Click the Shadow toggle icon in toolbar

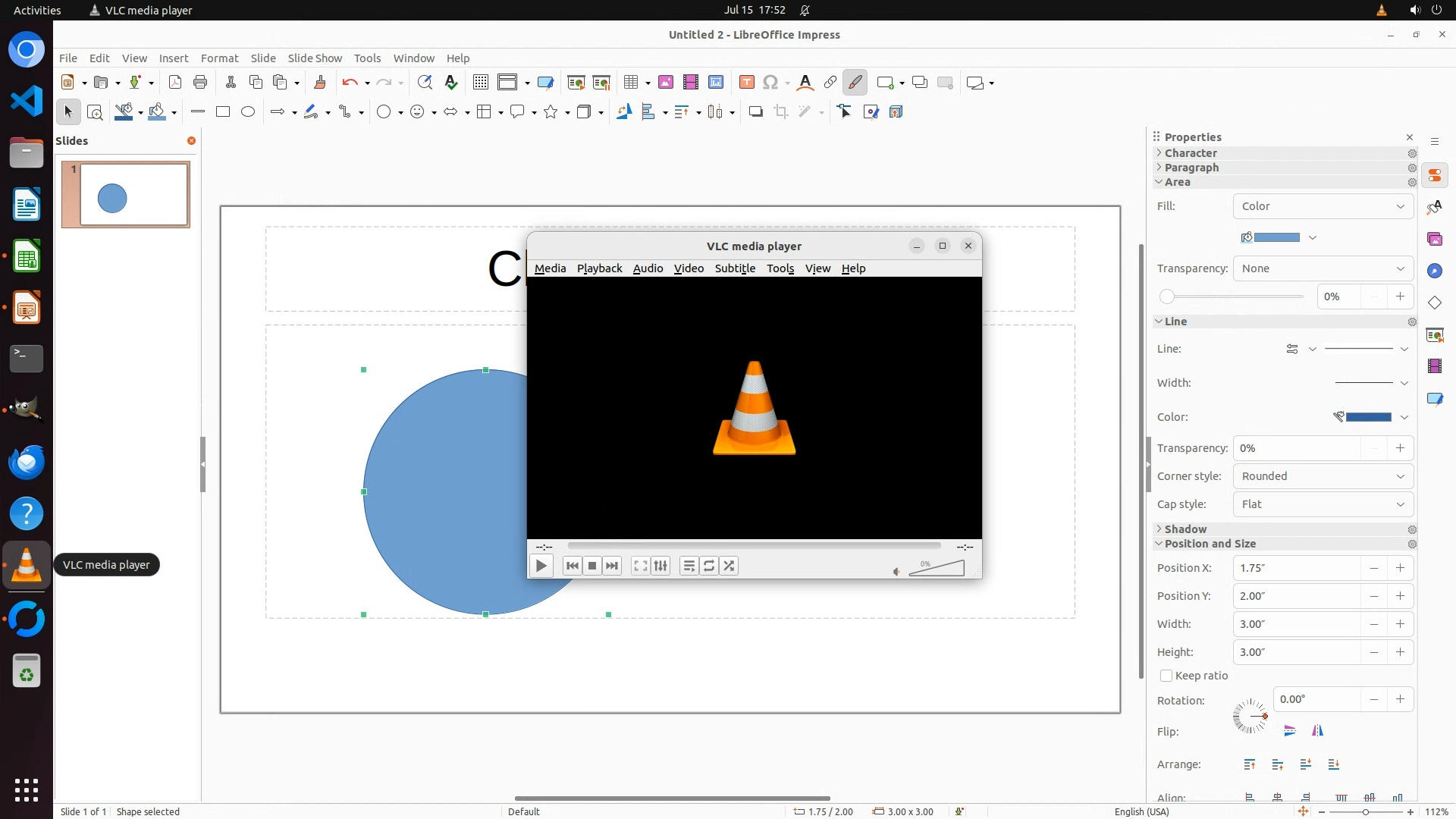[x=755, y=111]
